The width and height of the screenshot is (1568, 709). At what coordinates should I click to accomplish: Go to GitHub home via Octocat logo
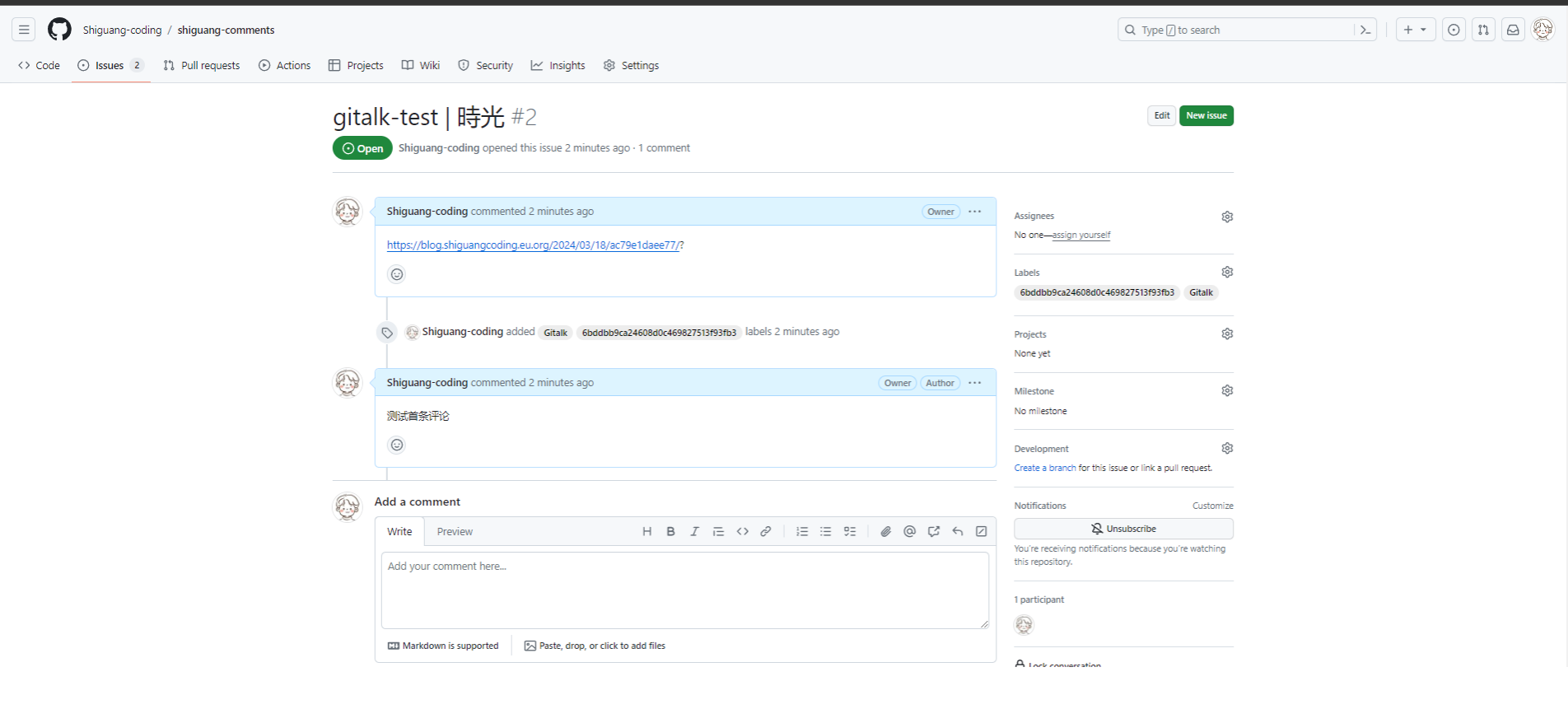click(59, 30)
